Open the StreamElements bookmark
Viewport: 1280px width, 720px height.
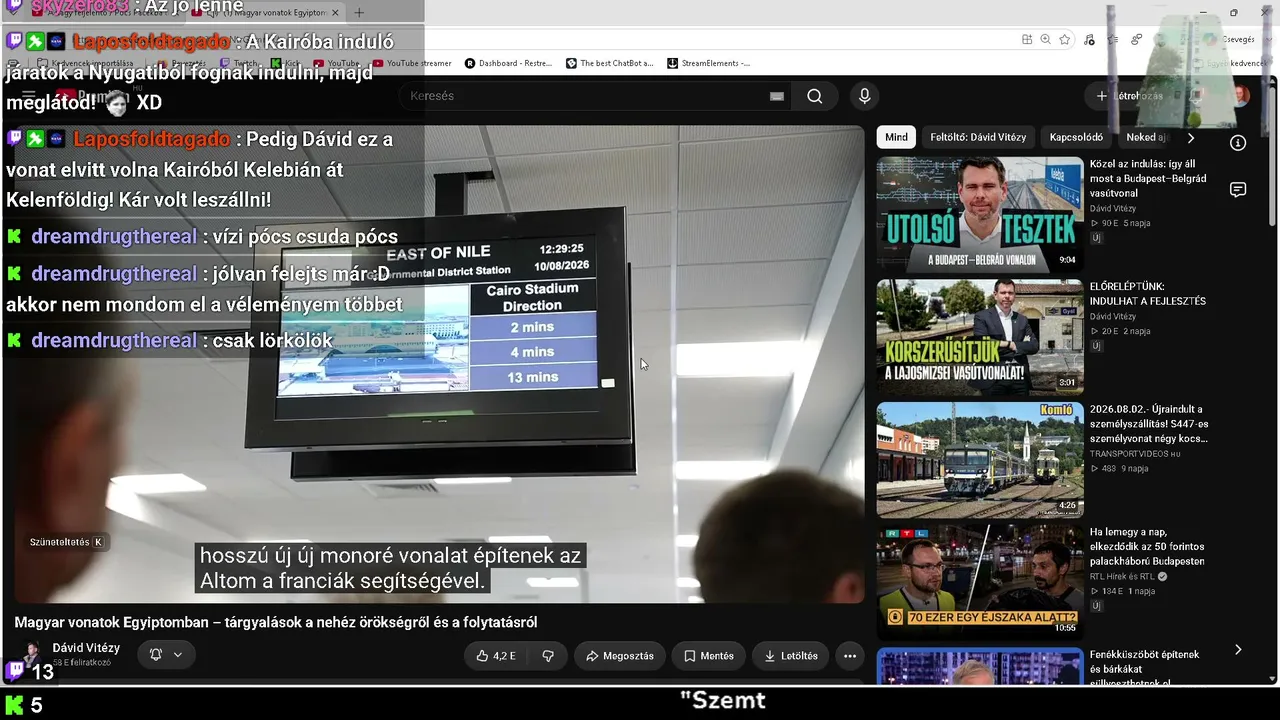pyautogui.click(x=709, y=63)
